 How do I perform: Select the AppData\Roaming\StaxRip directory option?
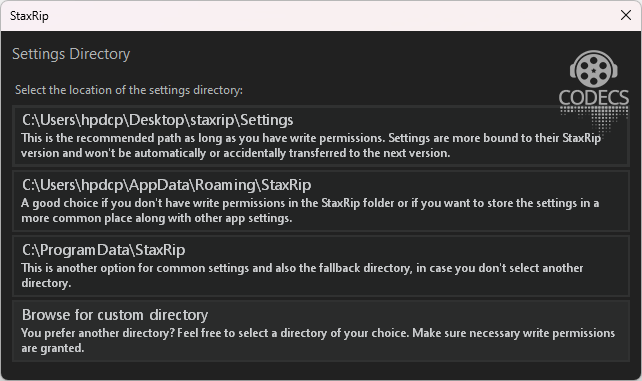point(321,201)
